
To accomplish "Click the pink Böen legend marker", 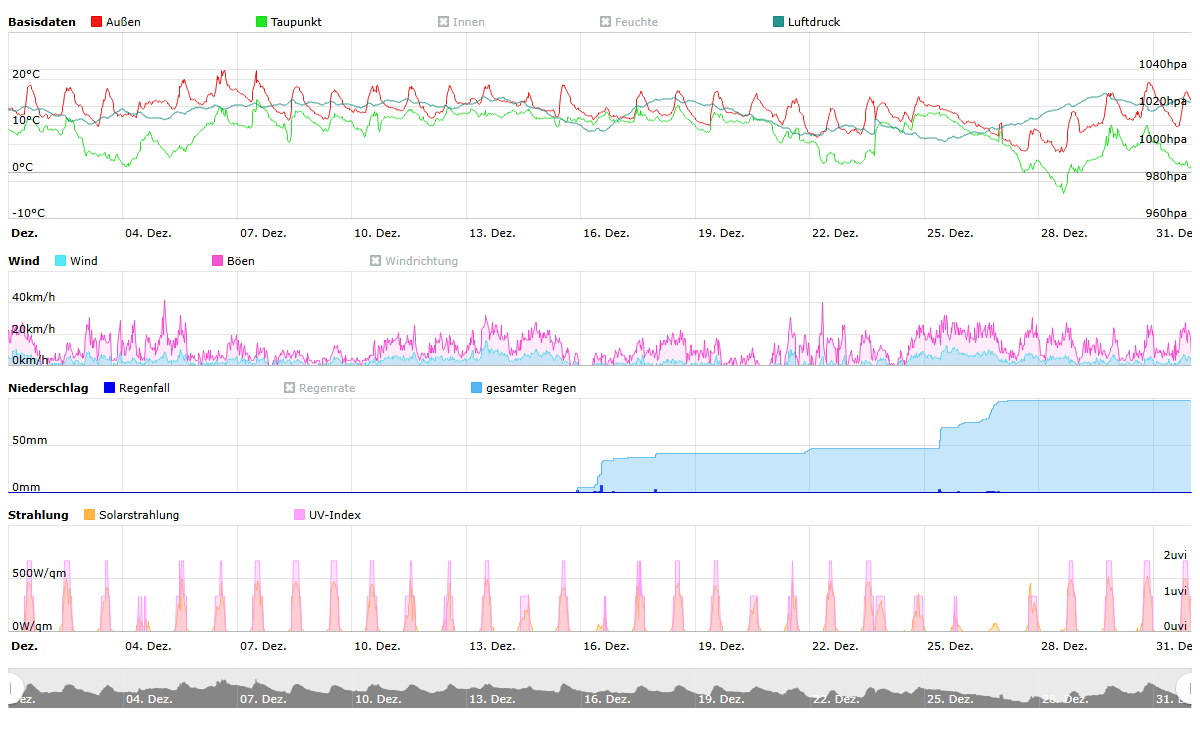I will (x=218, y=261).
